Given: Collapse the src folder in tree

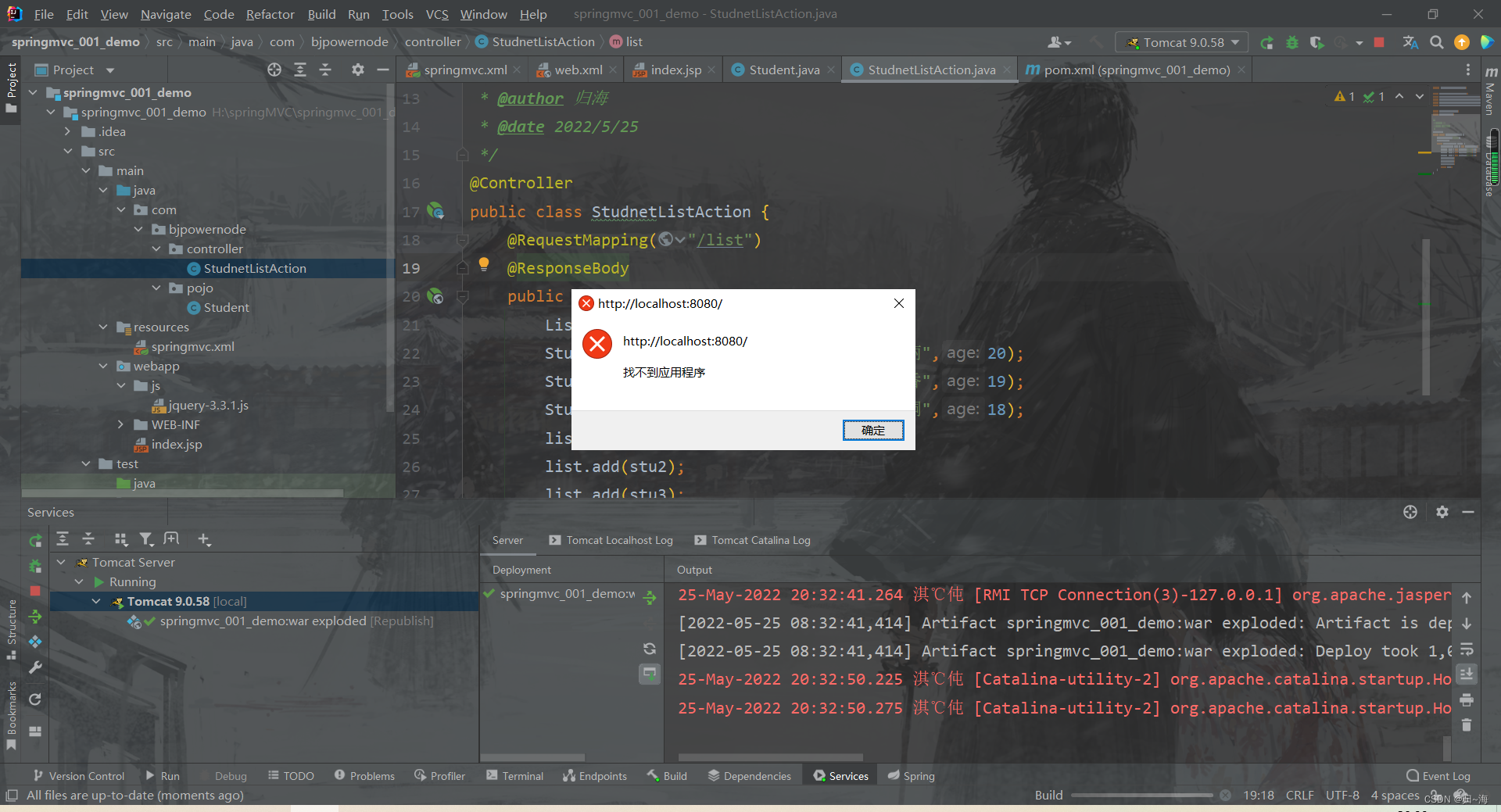Looking at the screenshot, I should tap(68, 151).
